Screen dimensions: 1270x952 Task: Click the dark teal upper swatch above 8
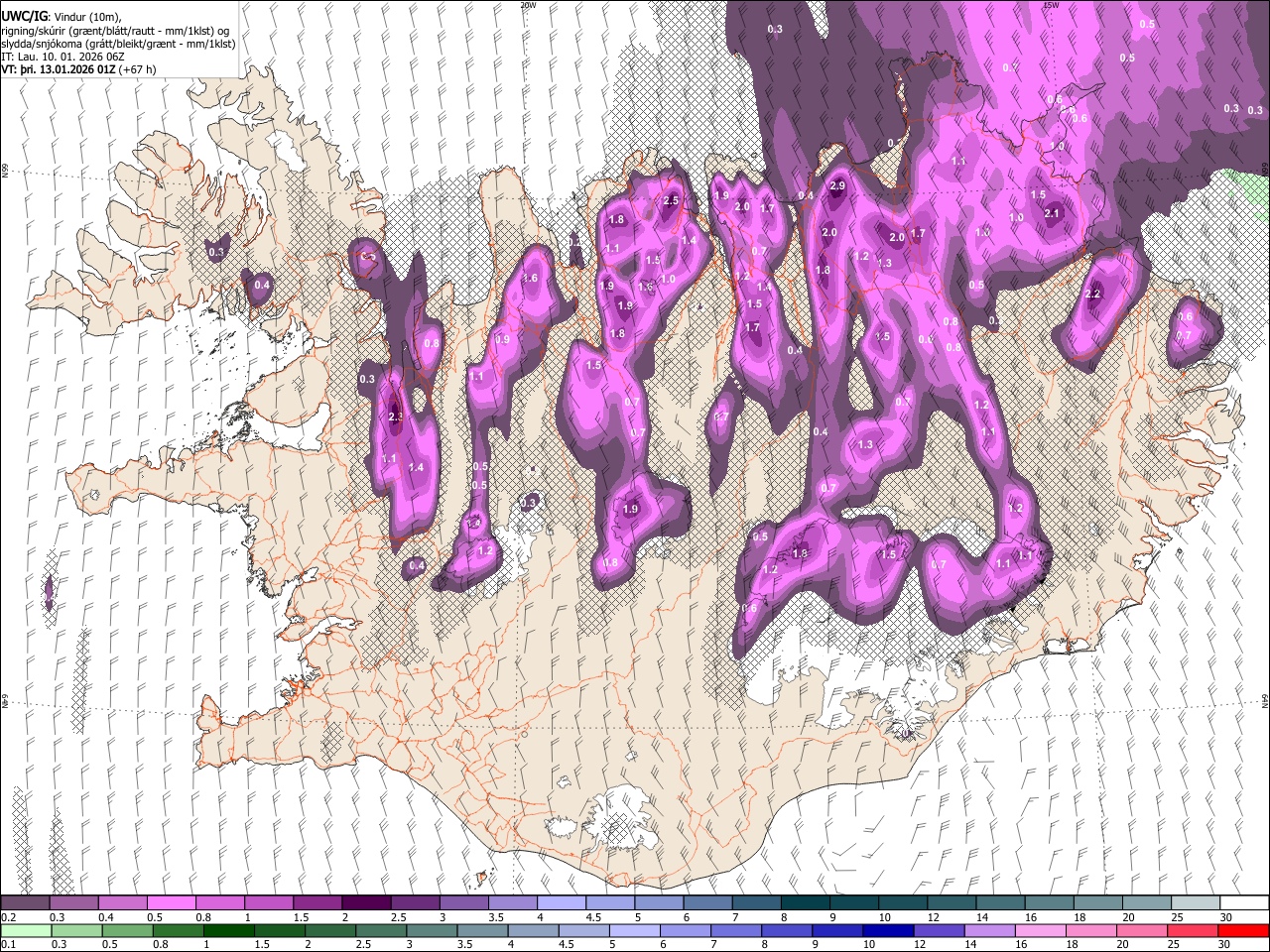pos(805,903)
